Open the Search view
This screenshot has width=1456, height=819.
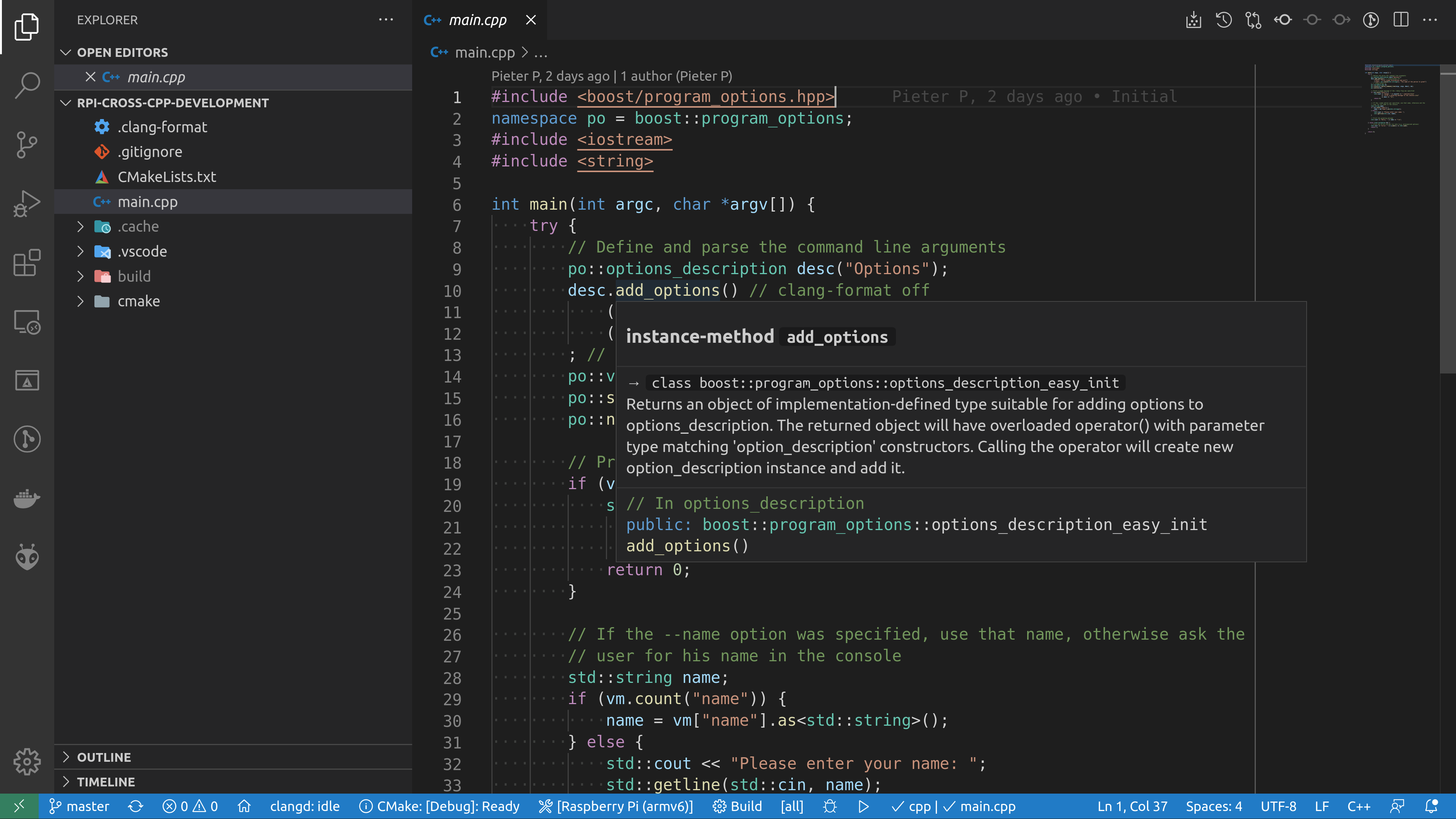click(27, 85)
